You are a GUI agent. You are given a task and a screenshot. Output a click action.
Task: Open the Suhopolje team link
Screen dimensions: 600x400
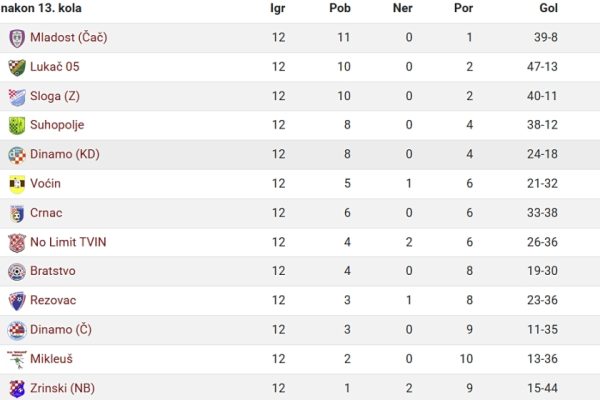click(57, 125)
